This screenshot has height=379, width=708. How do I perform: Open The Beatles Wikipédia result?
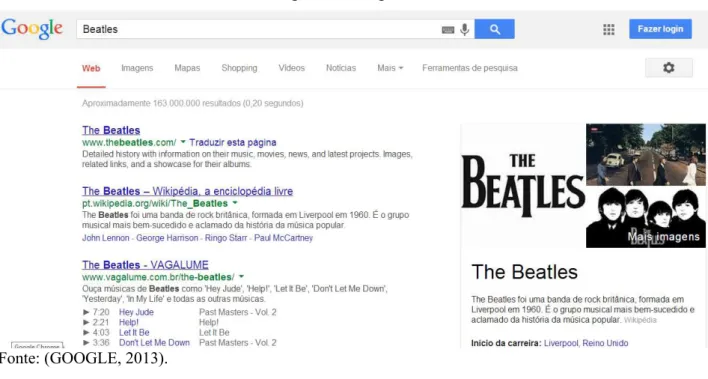pyautogui.click(x=187, y=191)
